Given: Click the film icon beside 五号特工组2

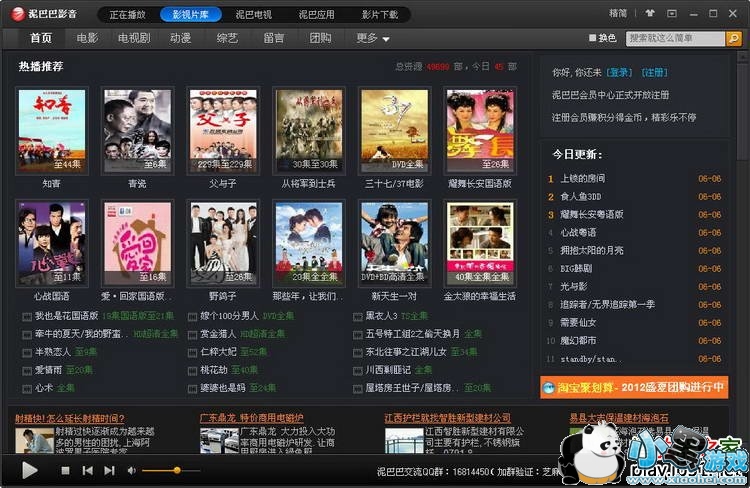Looking at the screenshot, I should (x=358, y=335).
